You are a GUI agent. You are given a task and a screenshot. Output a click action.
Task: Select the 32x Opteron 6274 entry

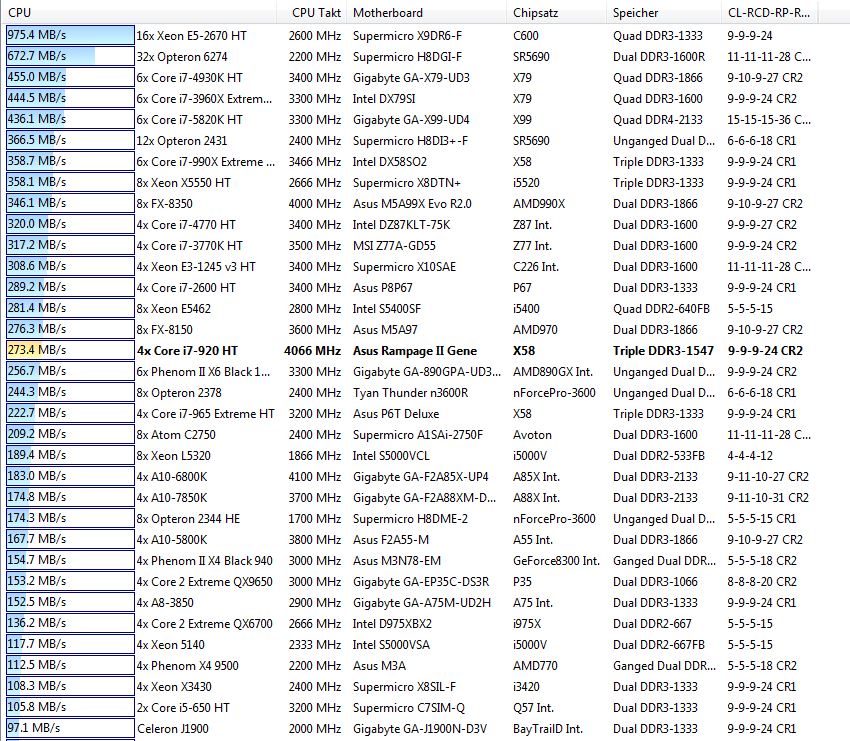[x=182, y=57]
